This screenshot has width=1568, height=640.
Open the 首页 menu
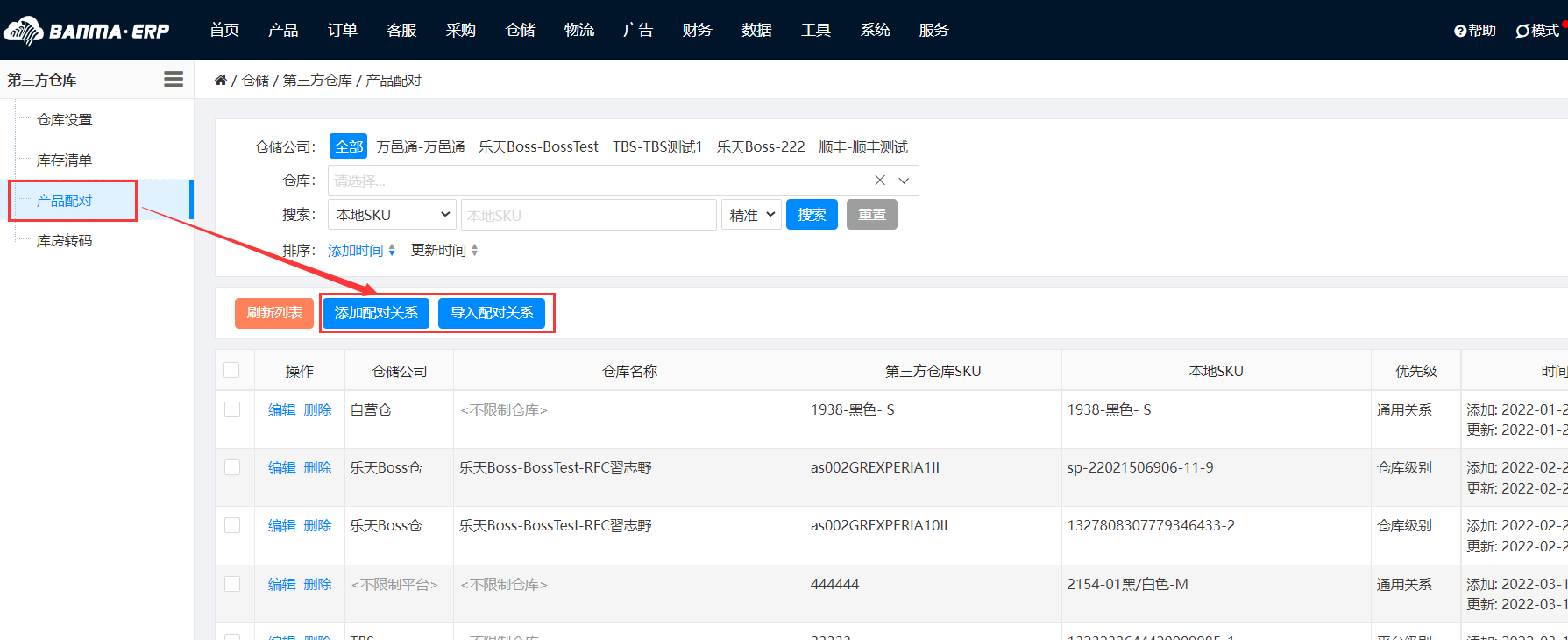(x=224, y=30)
